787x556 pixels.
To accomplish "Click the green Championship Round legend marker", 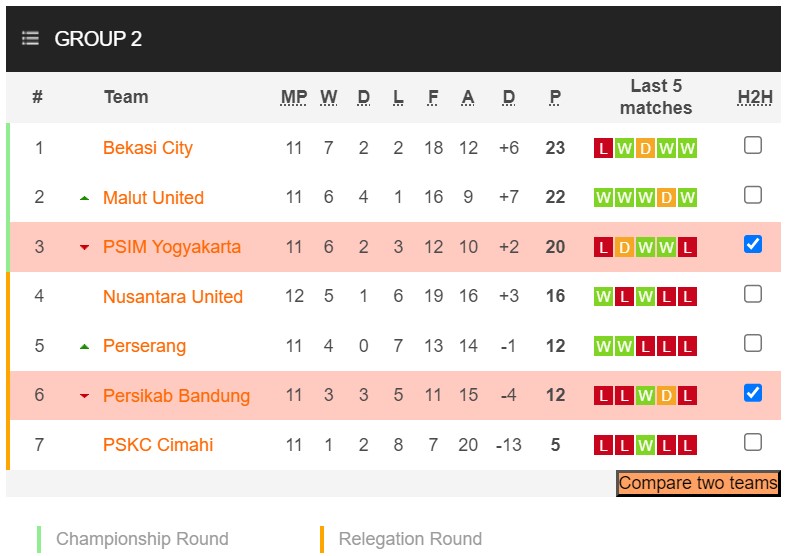I will click(x=39, y=539).
